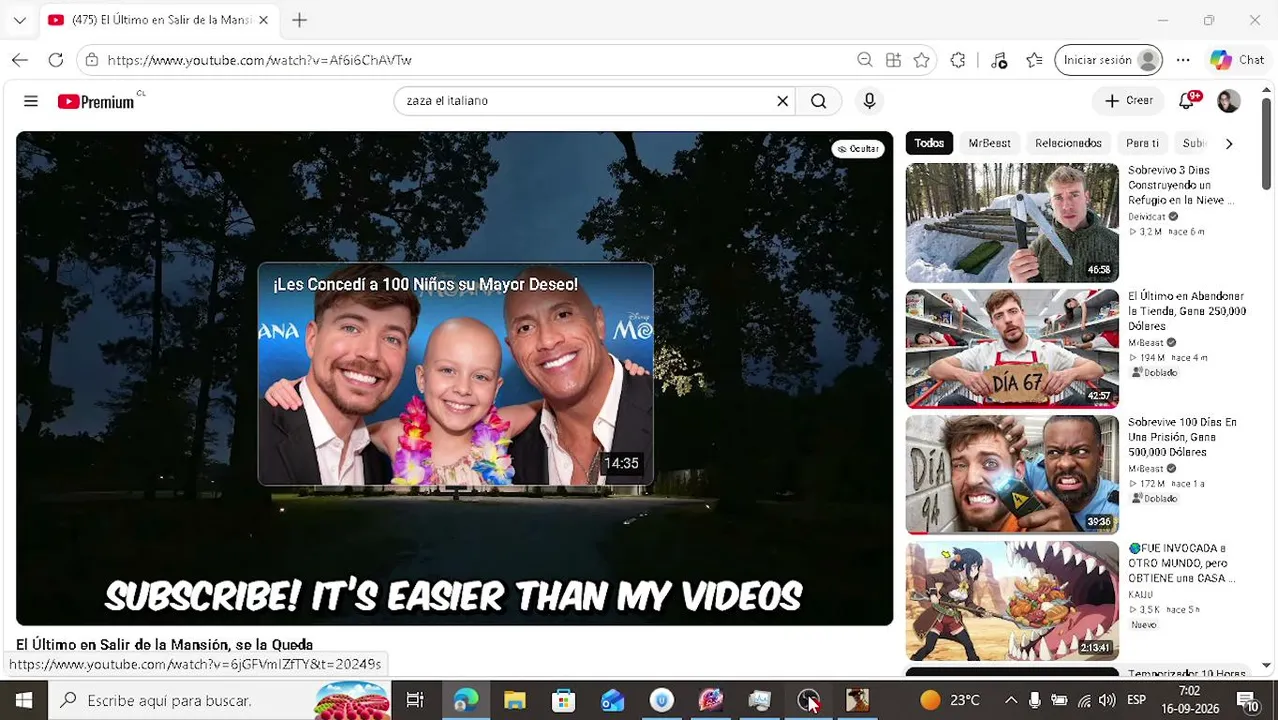Open a new browser tab

299,20
